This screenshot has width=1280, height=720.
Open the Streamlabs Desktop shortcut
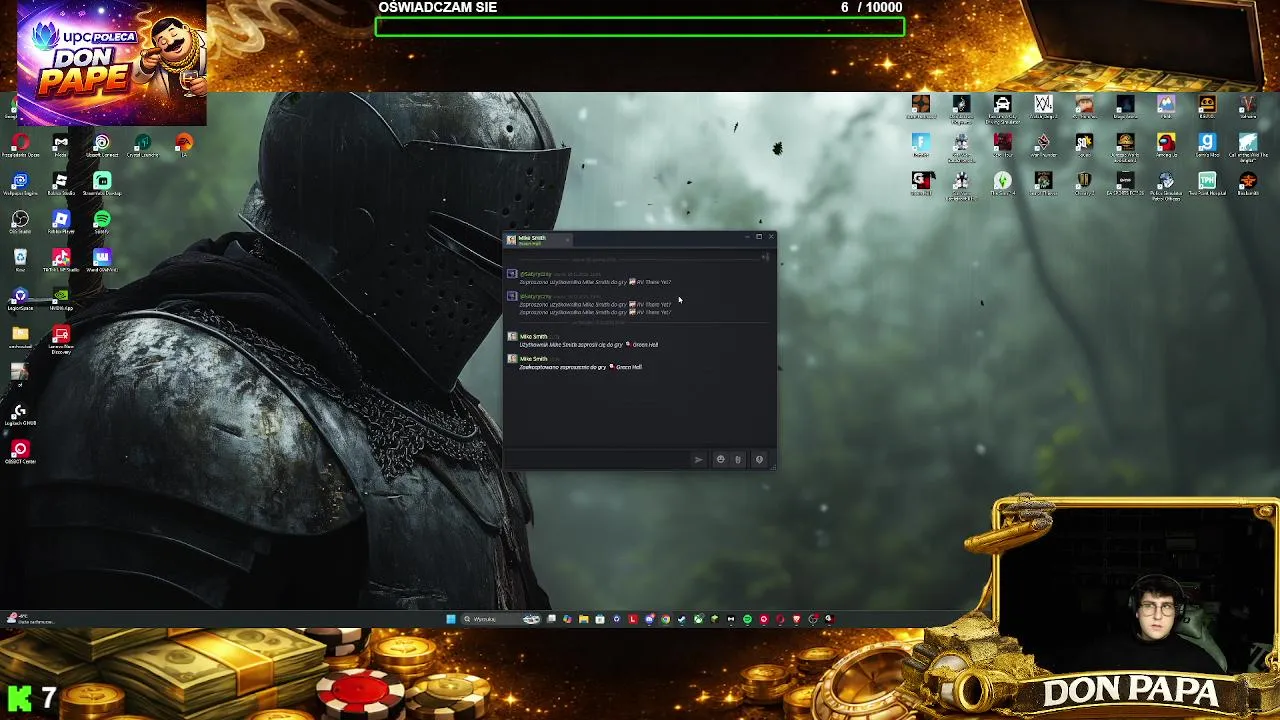(x=102, y=184)
